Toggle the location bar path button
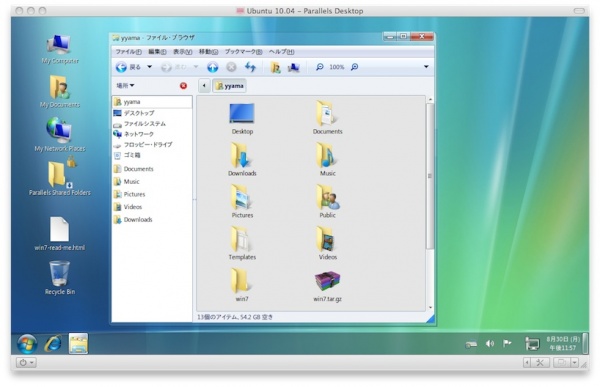 pyautogui.click(x=204, y=86)
